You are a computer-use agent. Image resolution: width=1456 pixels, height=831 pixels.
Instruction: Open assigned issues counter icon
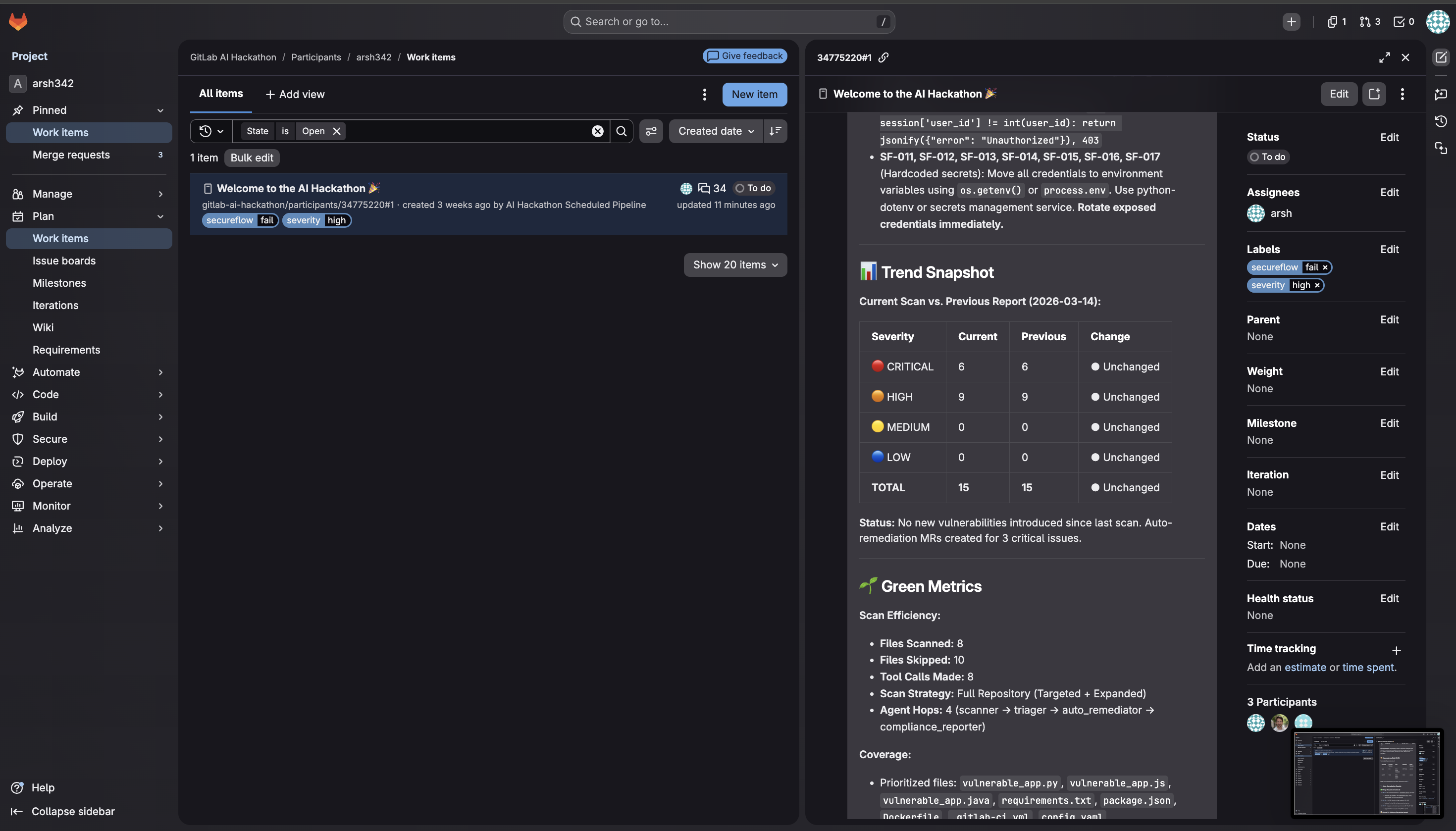[x=1337, y=22]
